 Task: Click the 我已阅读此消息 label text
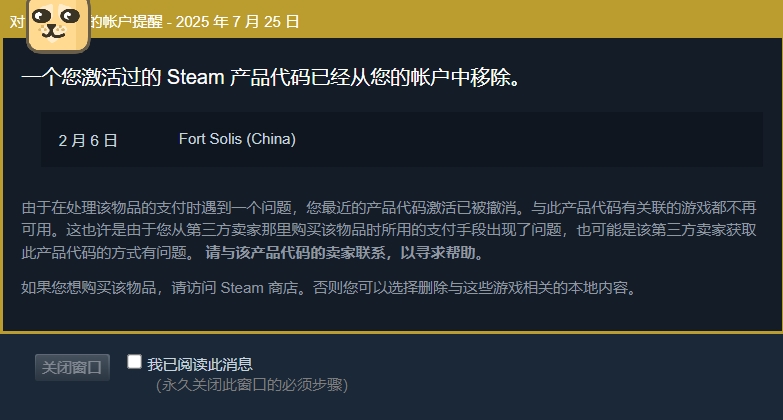(x=200, y=365)
